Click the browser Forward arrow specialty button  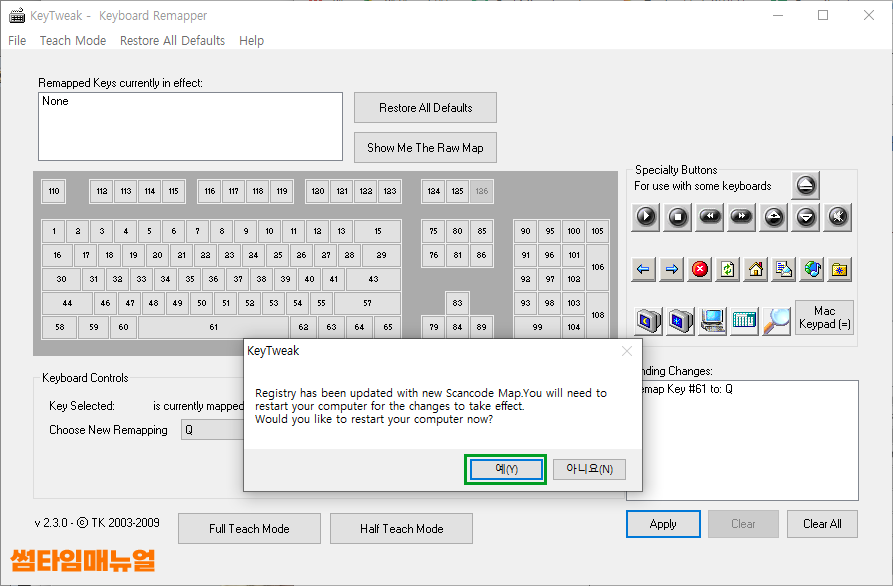[671, 269]
